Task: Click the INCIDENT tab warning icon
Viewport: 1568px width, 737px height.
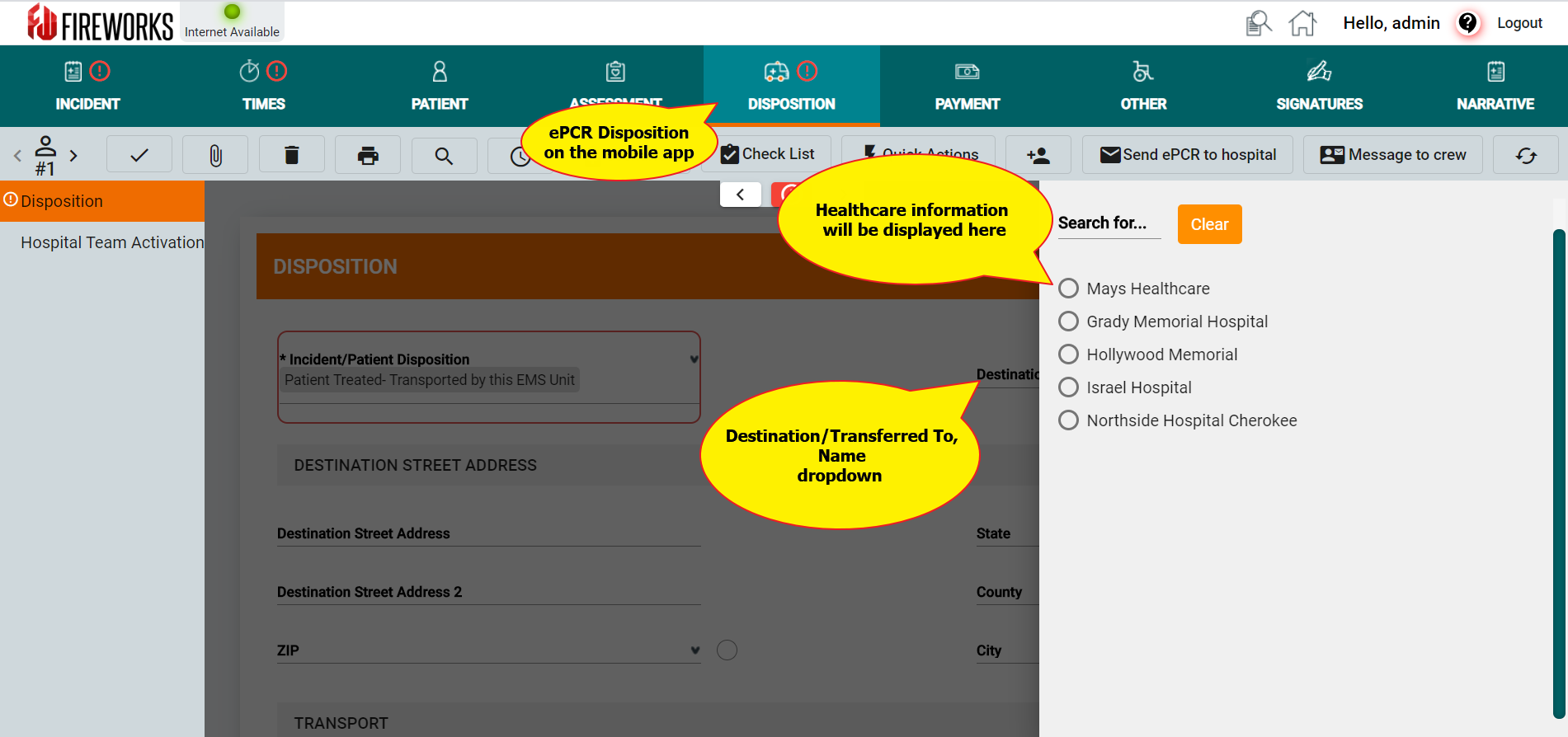Action: coord(100,72)
